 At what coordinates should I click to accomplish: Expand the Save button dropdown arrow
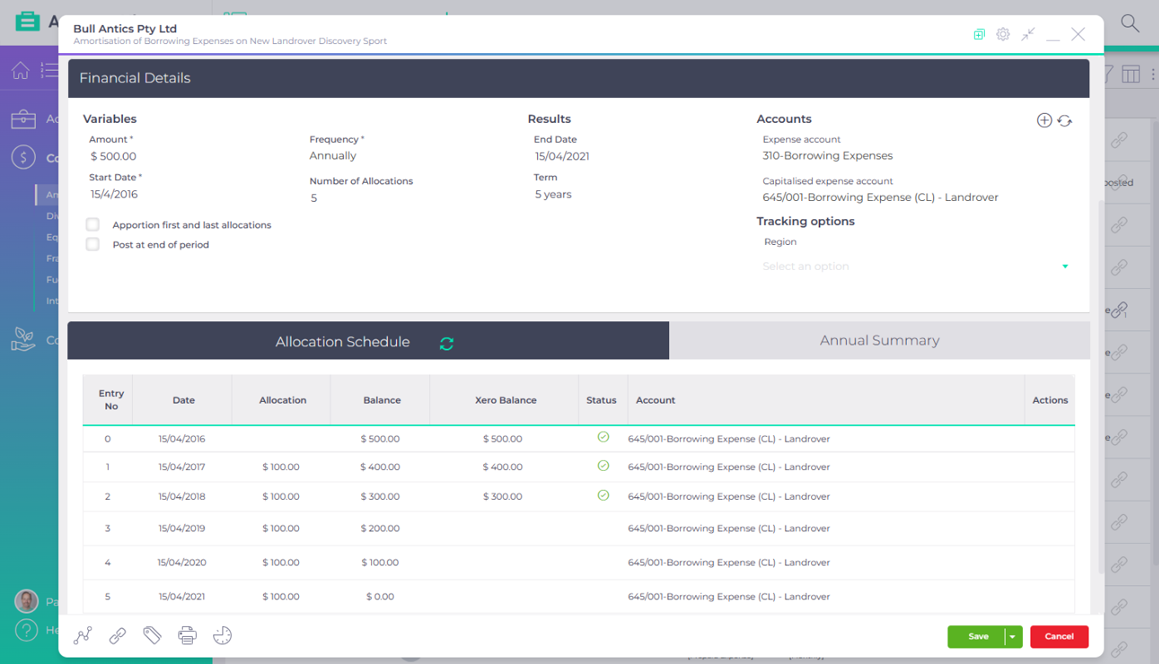click(1011, 636)
